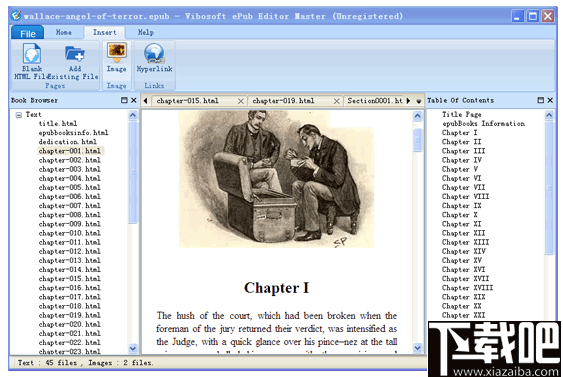Close the Book Browser panel
Viewport: 563px width, 377px height.
(134, 100)
